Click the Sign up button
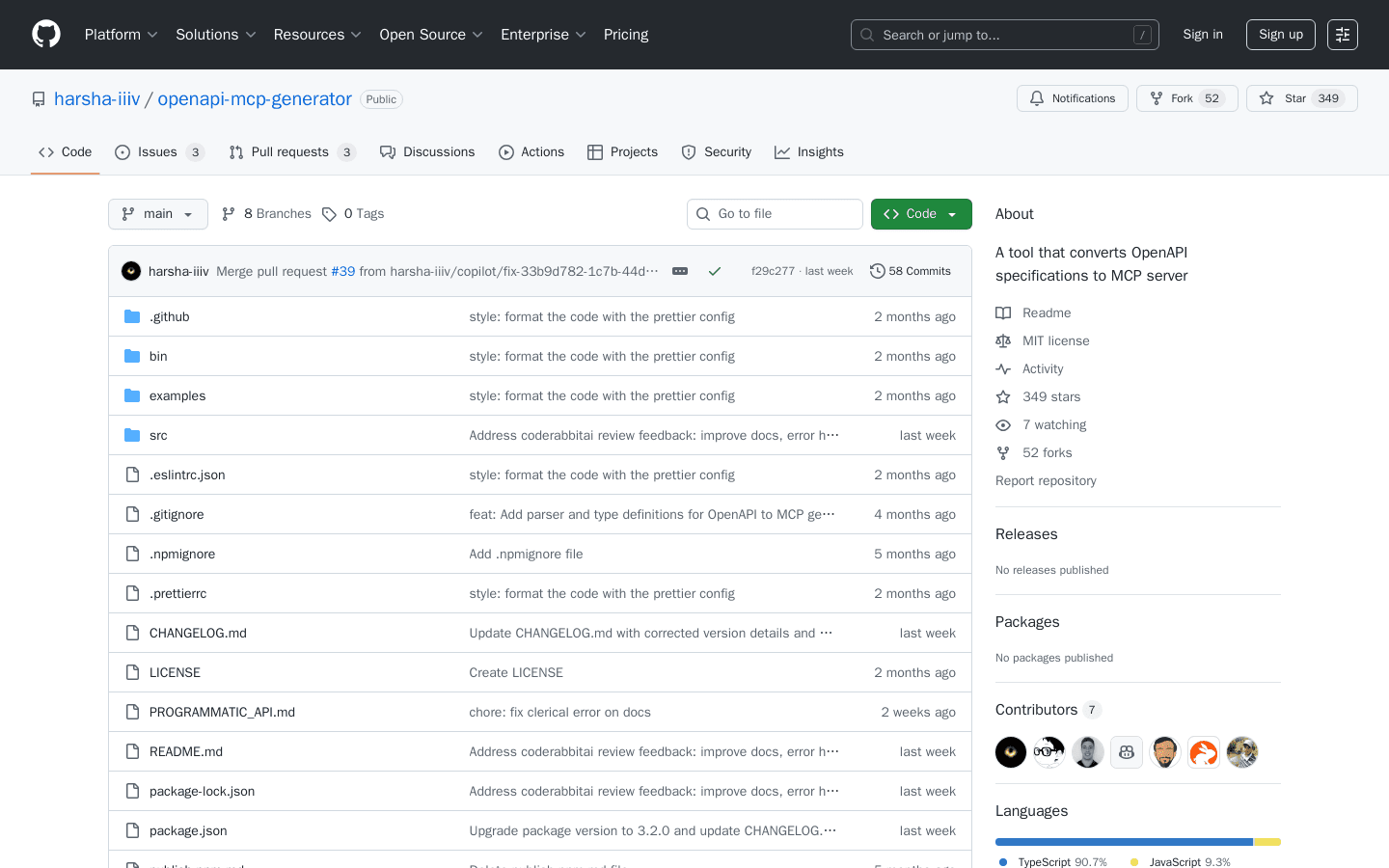 1280,34
